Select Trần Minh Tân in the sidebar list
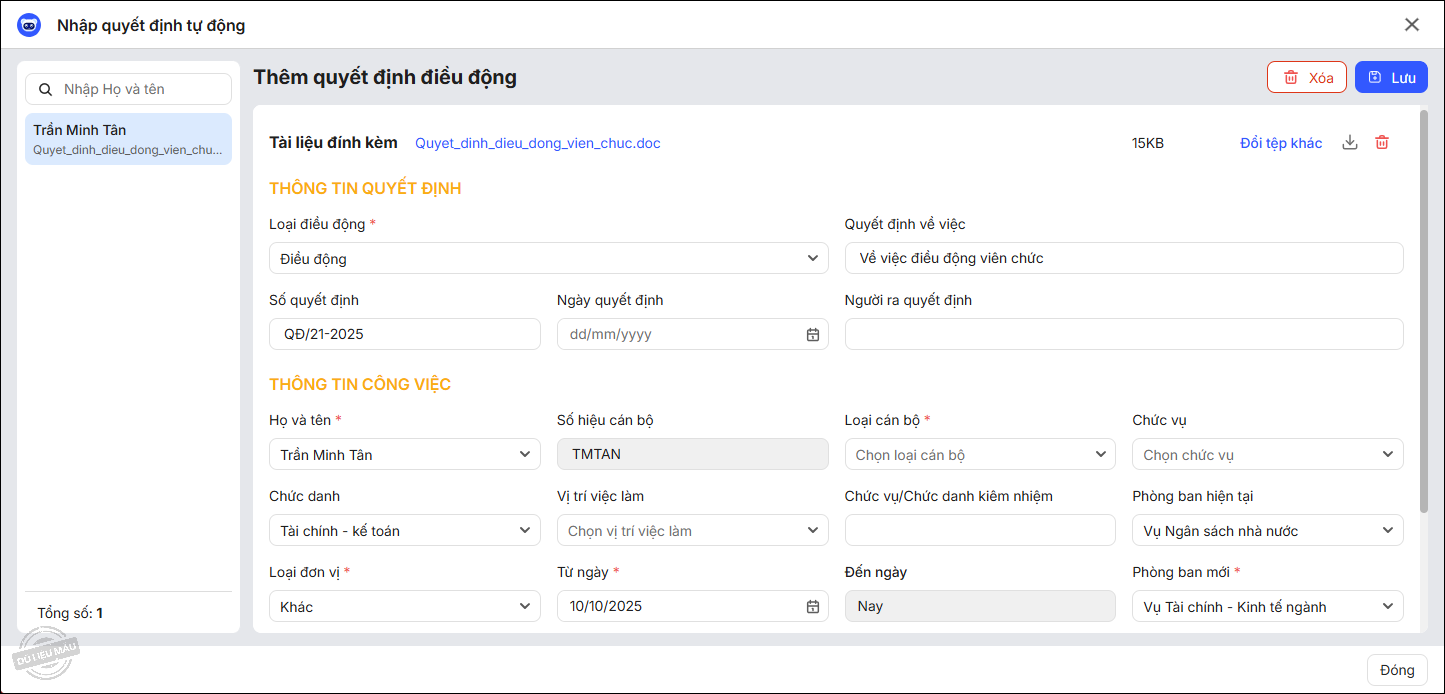 128,139
